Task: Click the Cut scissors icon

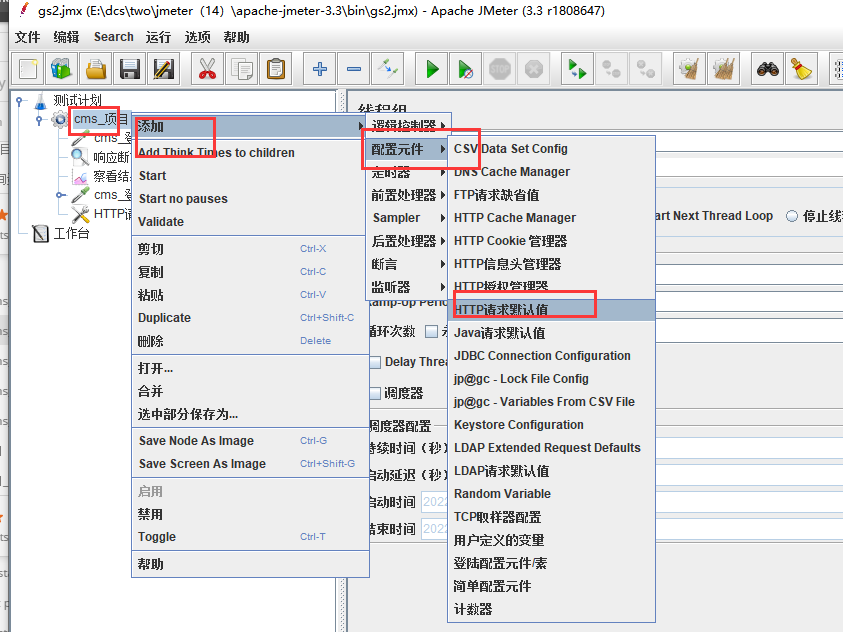Action: 207,69
